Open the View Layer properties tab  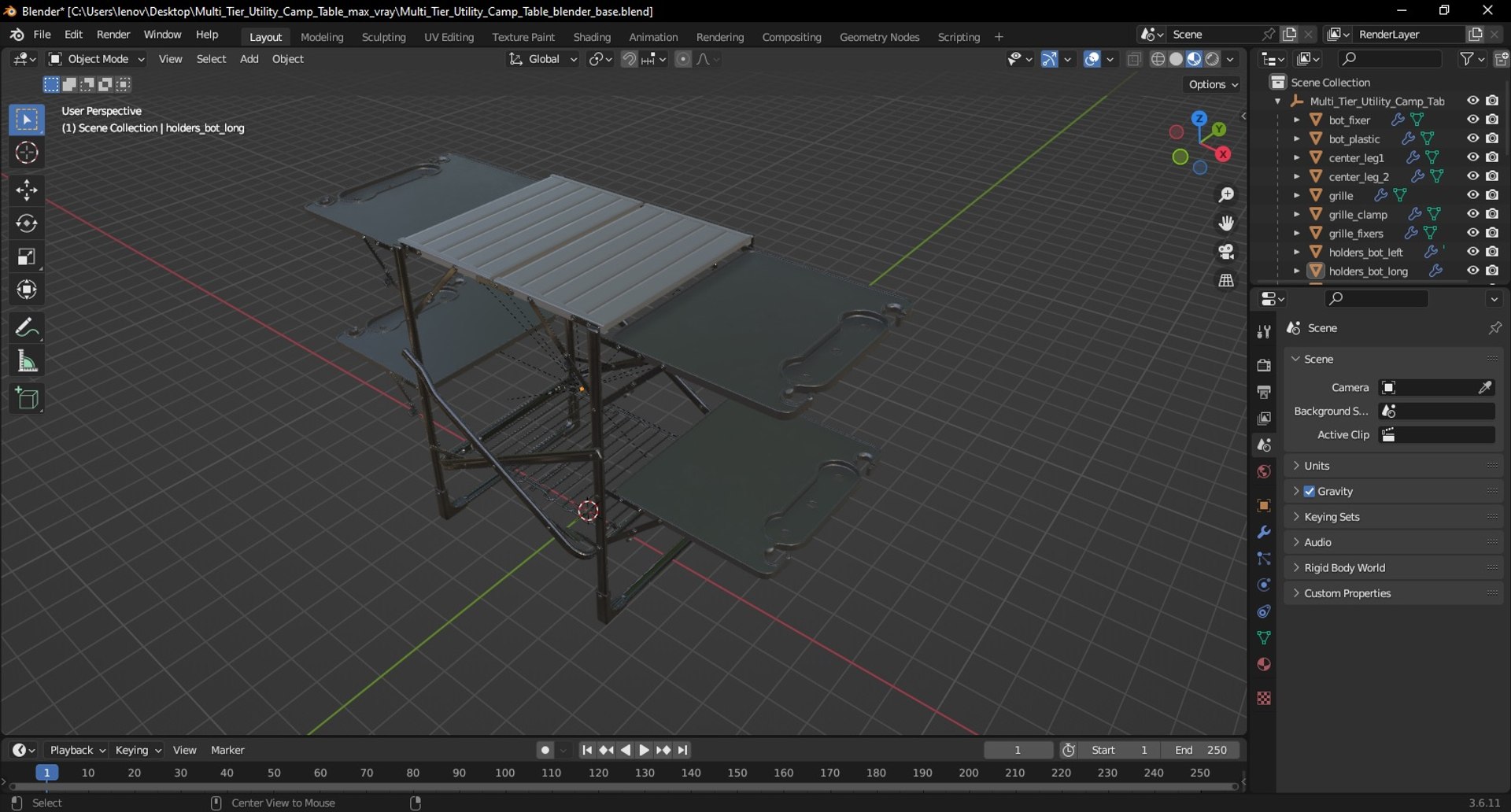[1264, 418]
